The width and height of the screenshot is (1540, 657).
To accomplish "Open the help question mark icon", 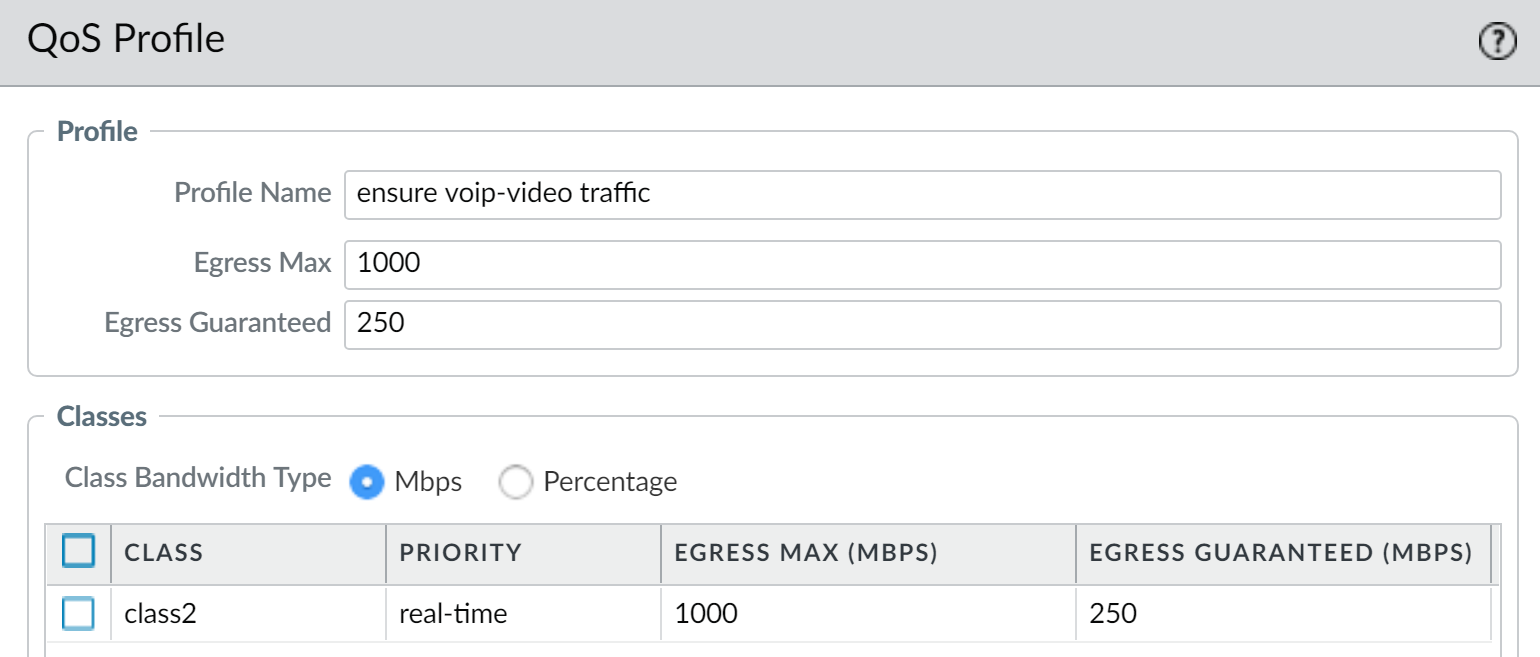I will click(x=1497, y=42).
